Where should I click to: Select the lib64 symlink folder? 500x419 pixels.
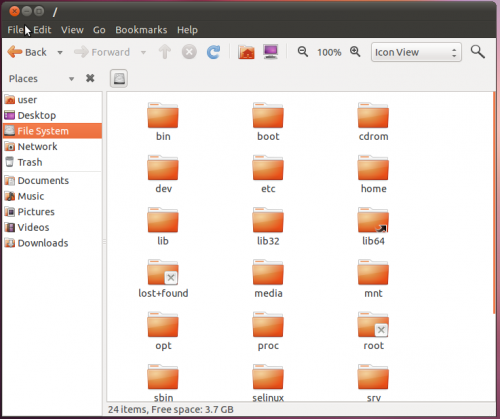tap(373, 226)
